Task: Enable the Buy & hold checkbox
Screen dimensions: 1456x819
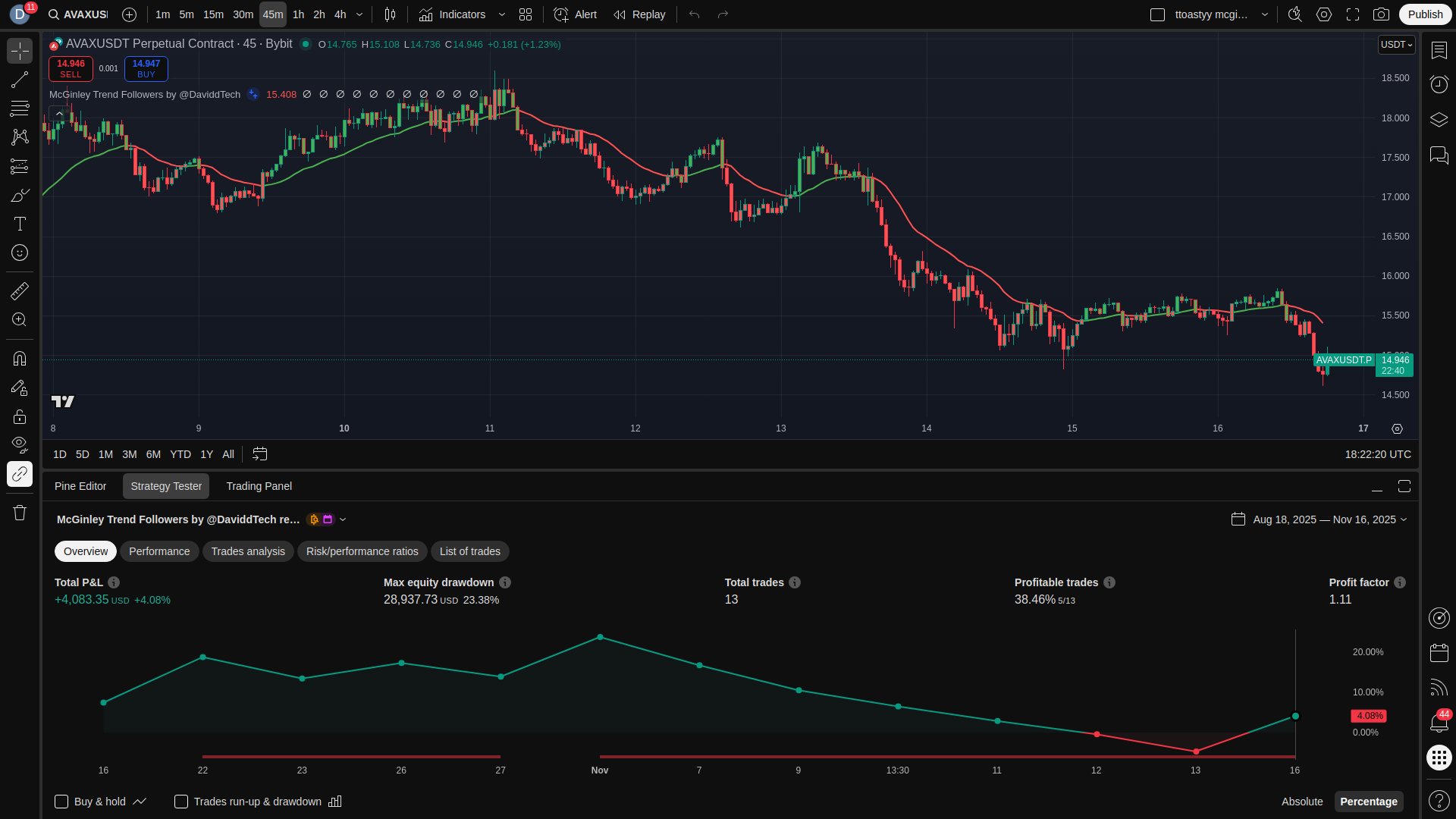Action: click(61, 802)
